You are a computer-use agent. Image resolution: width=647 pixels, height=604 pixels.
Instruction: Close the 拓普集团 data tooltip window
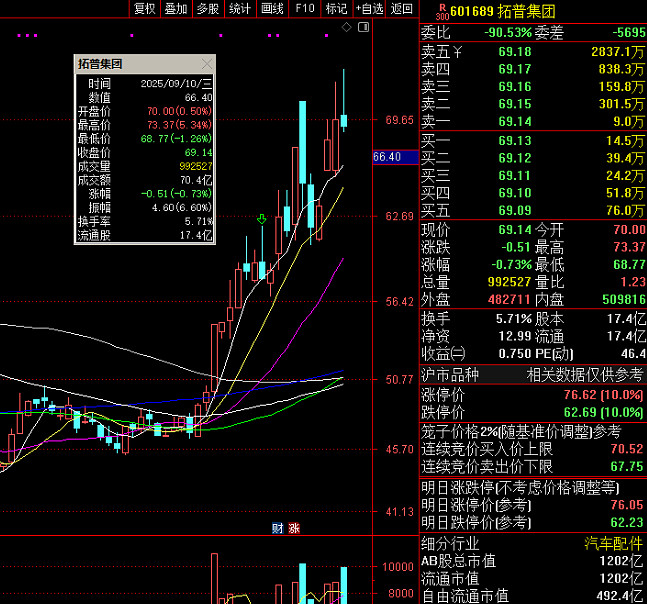207,63
